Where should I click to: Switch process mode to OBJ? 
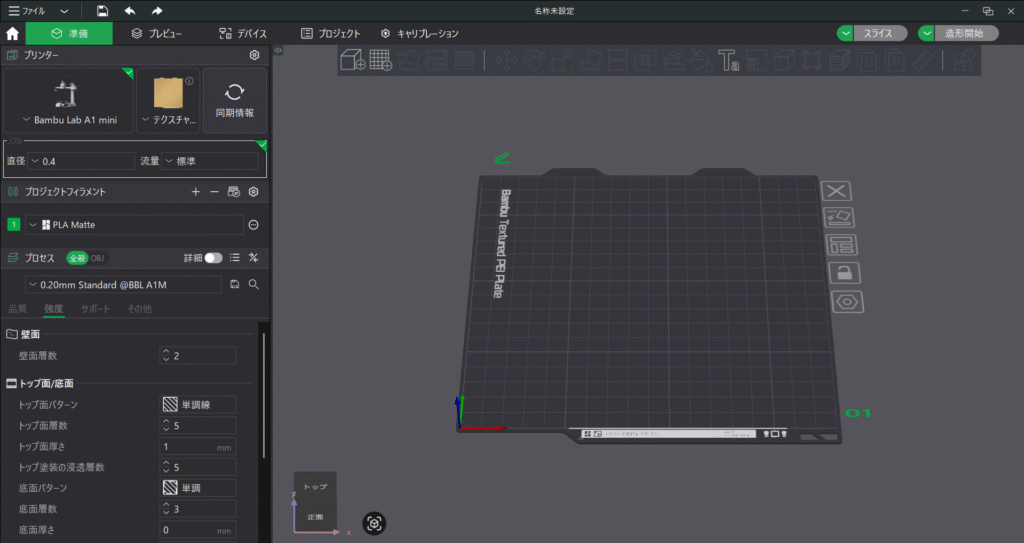(x=97, y=258)
